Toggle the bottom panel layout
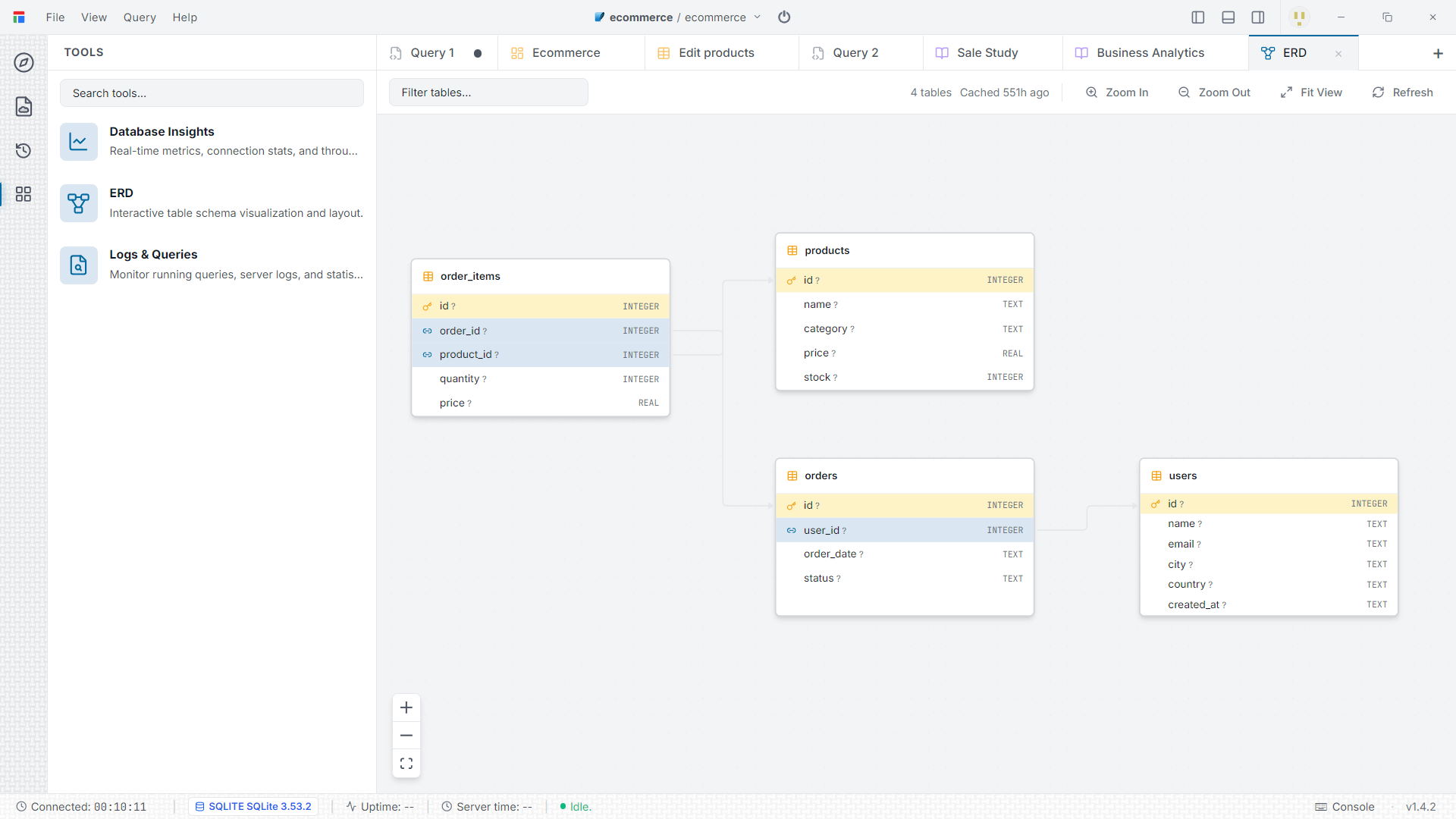The height and width of the screenshot is (819, 1456). (1228, 17)
